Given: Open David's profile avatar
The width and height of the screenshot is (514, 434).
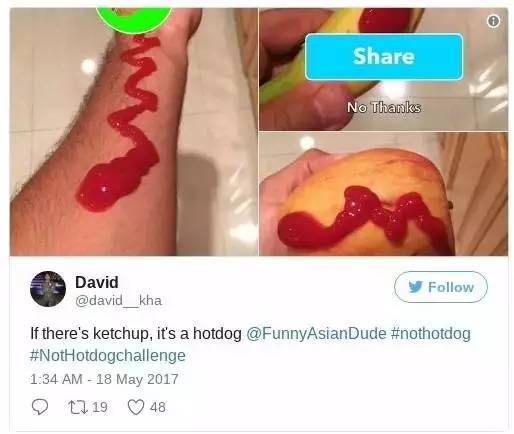Looking at the screenshot, I should point(48,289).
